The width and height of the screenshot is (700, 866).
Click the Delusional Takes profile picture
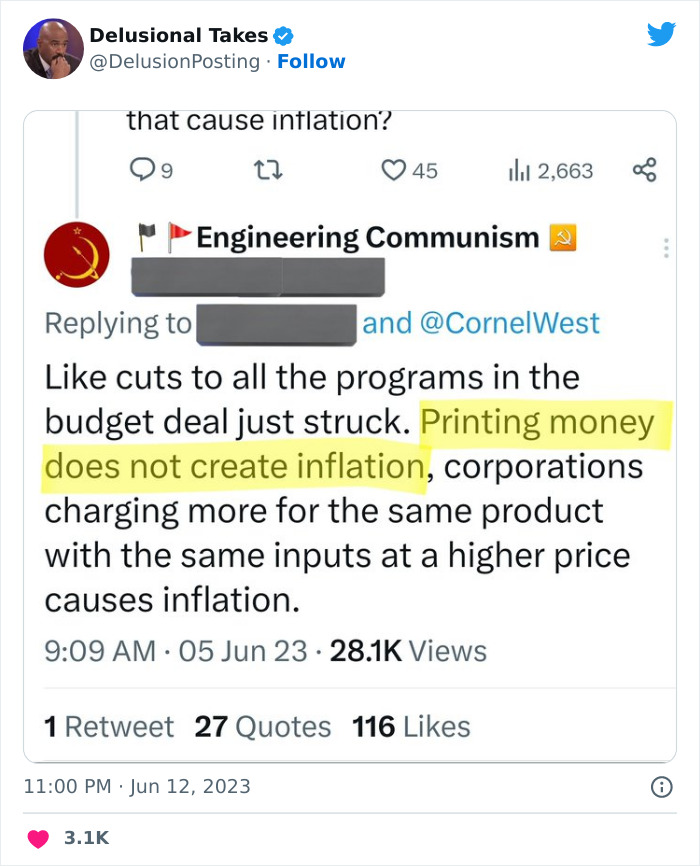click(53, 48)
